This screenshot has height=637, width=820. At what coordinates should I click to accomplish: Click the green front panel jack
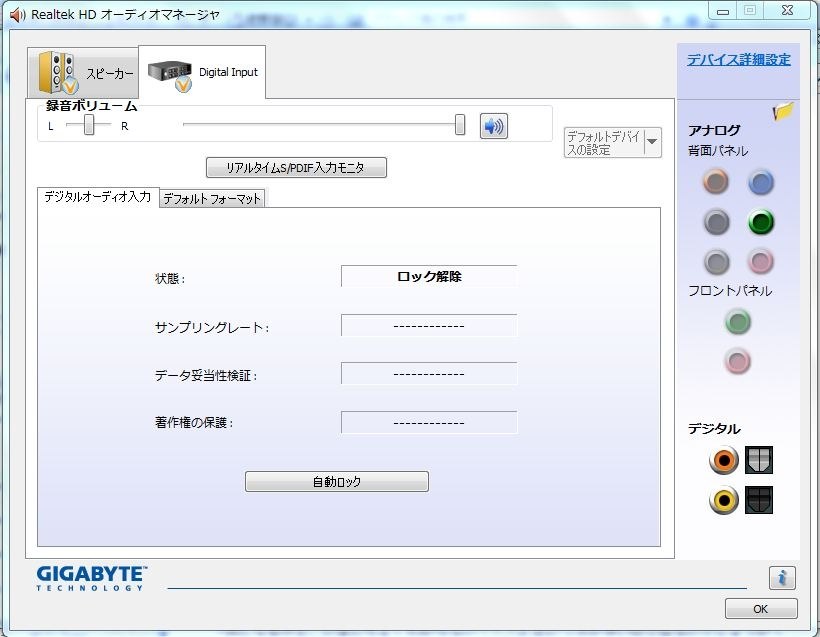click(x=738, y=322)
